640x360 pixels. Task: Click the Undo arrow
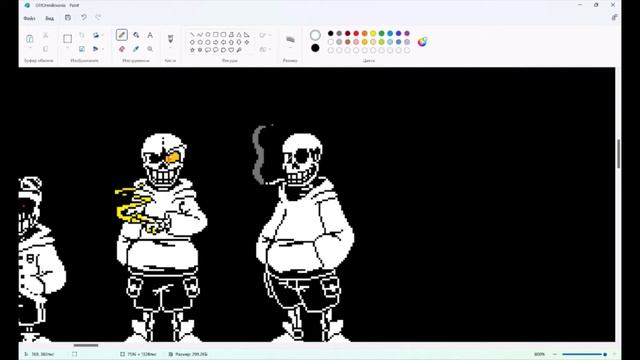(x=84, y=18)
